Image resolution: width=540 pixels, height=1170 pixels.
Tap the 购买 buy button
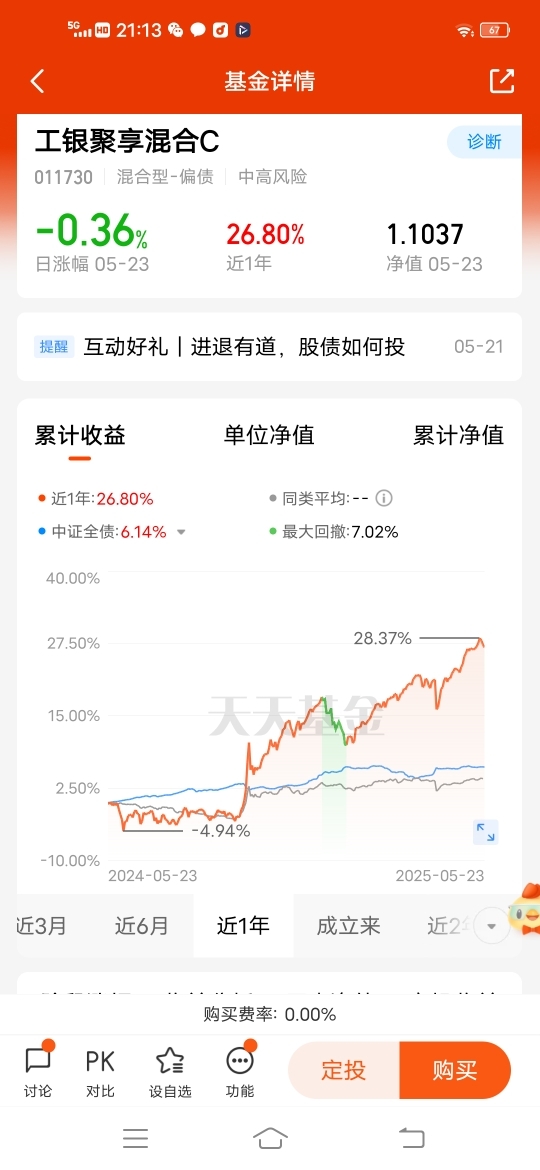pos(455,1070)
